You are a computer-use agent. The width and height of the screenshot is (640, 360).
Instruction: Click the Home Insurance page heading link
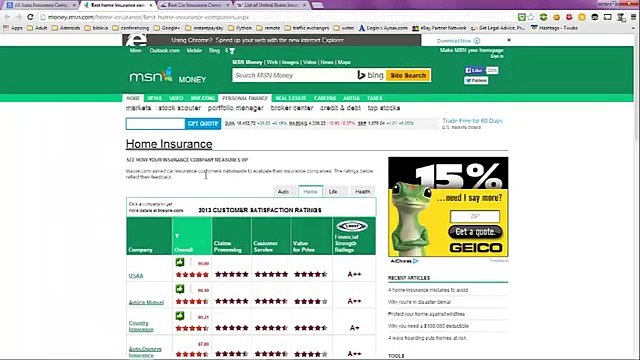[169, 144]
